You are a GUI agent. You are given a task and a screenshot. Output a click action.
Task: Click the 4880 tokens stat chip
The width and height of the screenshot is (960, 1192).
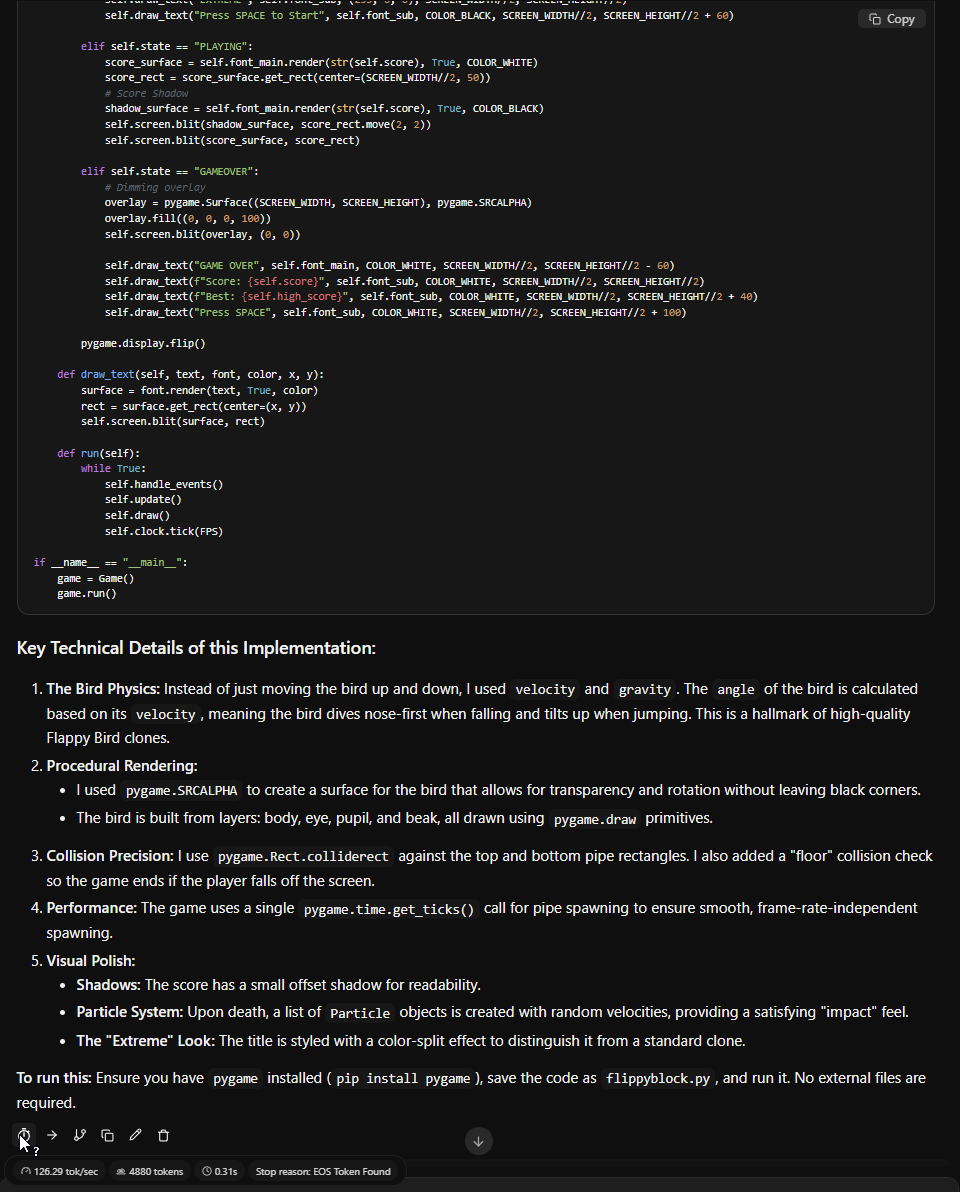pyautogui.click(x=149, y=1171)
